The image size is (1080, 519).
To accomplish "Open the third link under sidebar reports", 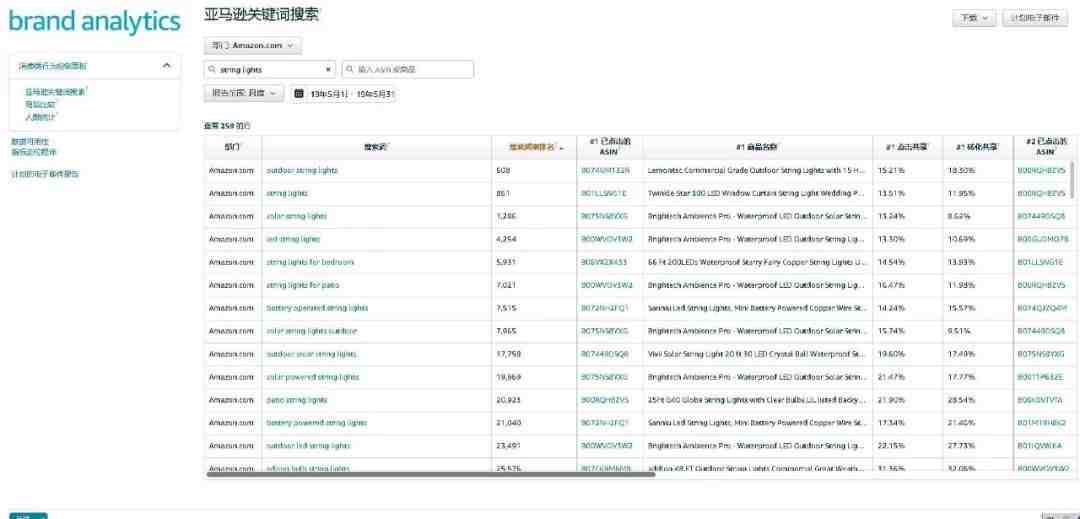I will 41,116.
